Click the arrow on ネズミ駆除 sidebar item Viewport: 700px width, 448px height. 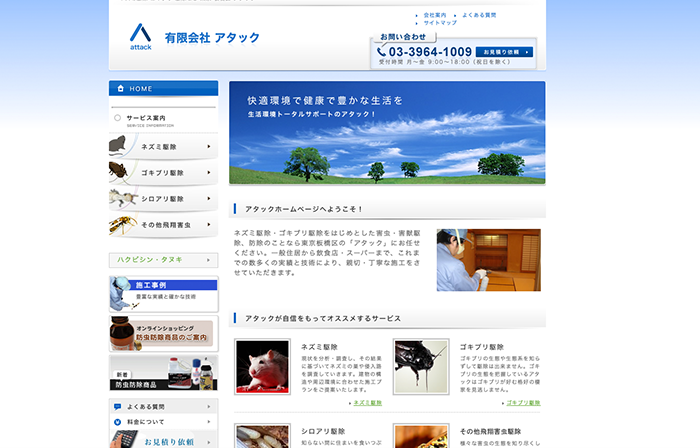coord(208,146)
